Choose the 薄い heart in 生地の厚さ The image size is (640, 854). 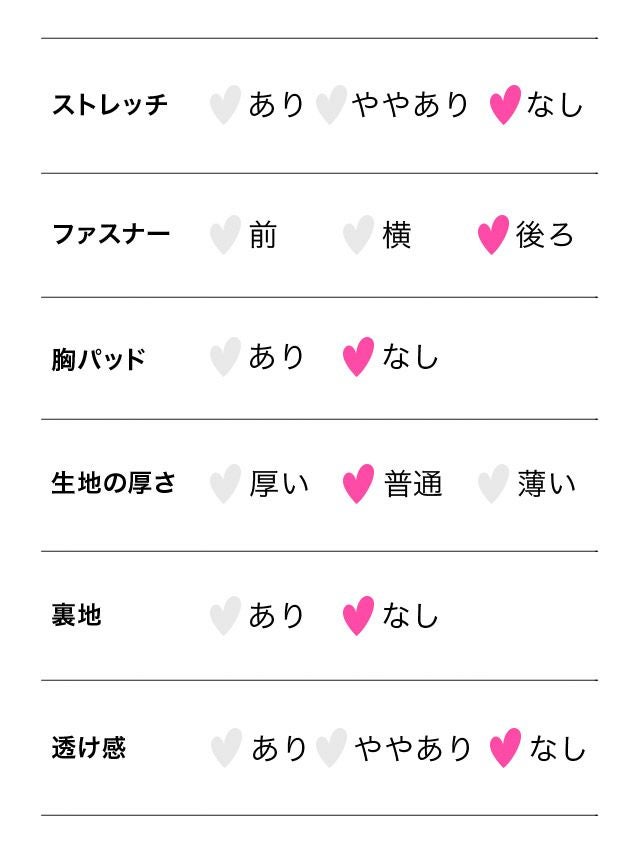pos(493,484)
